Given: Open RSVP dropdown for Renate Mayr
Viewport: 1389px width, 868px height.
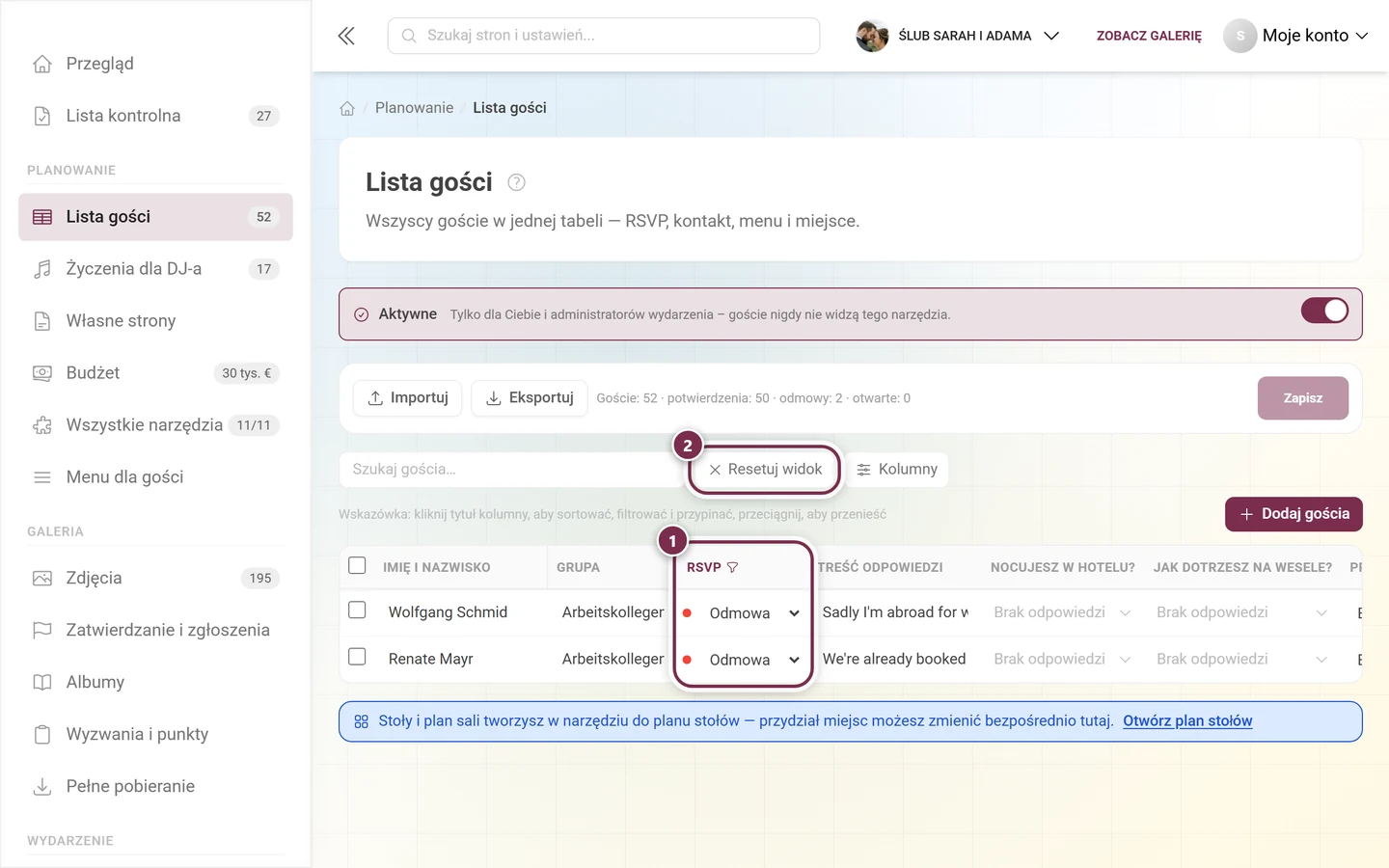Looking at the screenshot, I should coord(743,660).
